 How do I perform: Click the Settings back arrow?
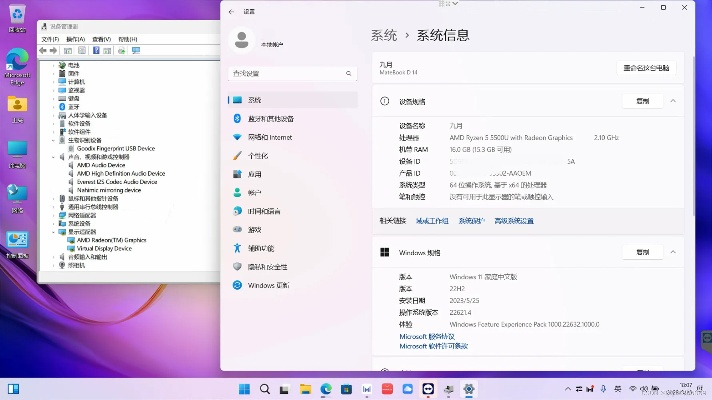[x=232, y=11]
